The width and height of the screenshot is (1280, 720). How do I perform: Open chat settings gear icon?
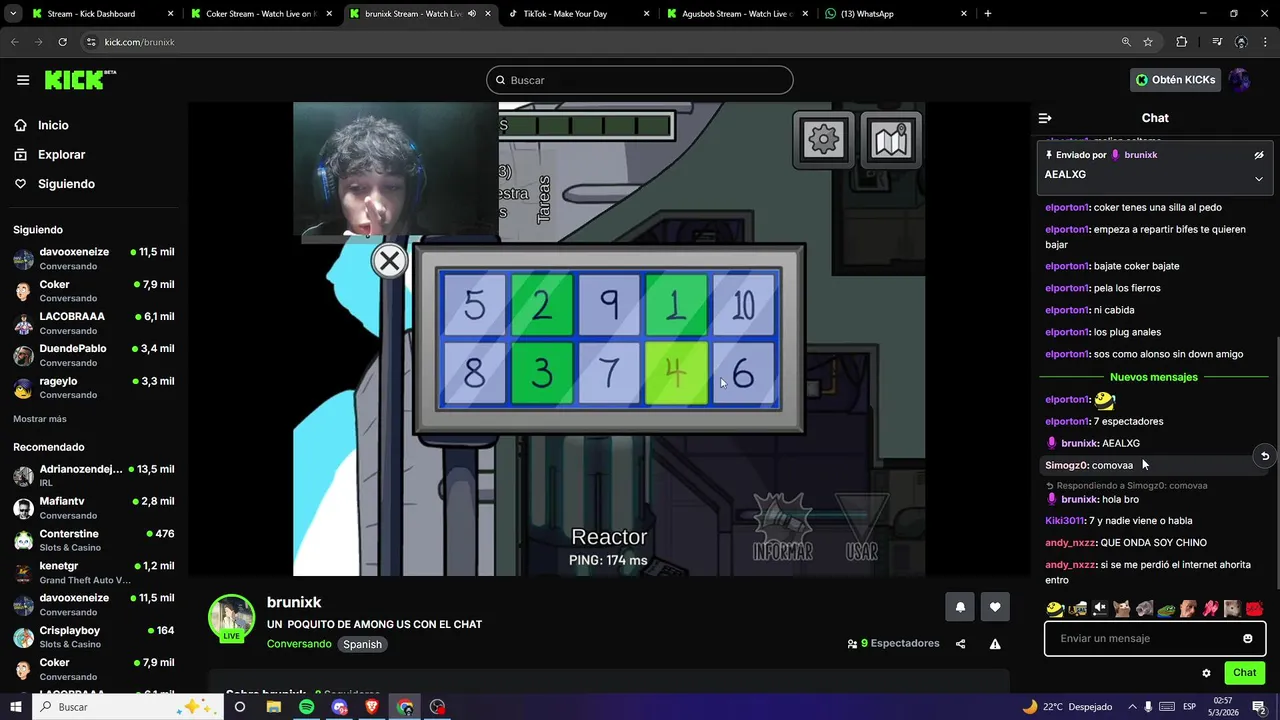pos(1206,673)
